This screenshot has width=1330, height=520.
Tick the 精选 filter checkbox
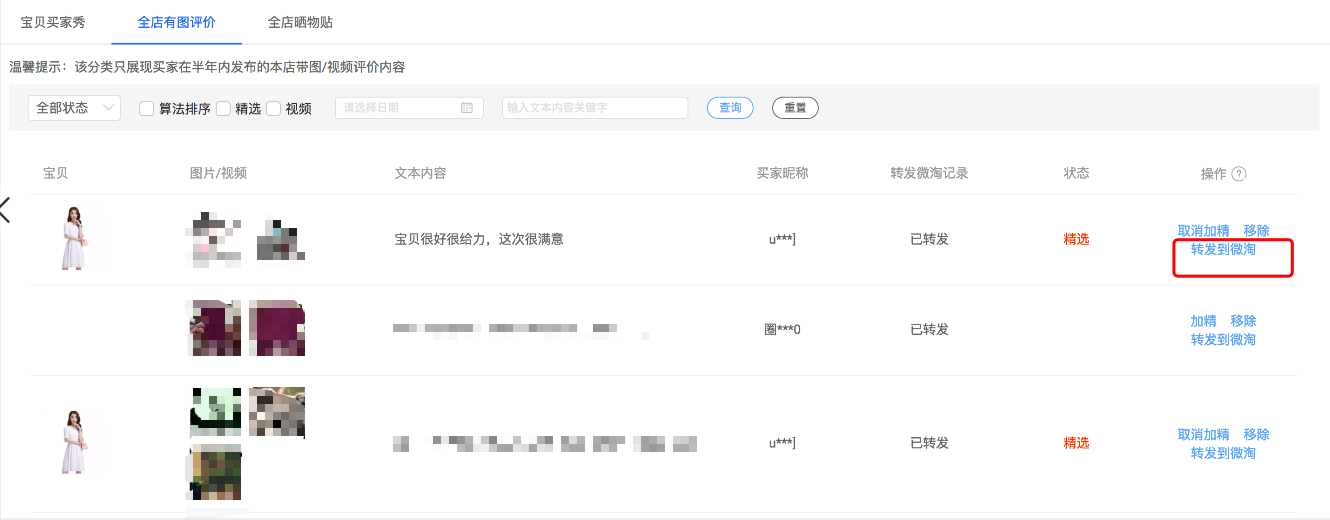[x=223, y=109]
